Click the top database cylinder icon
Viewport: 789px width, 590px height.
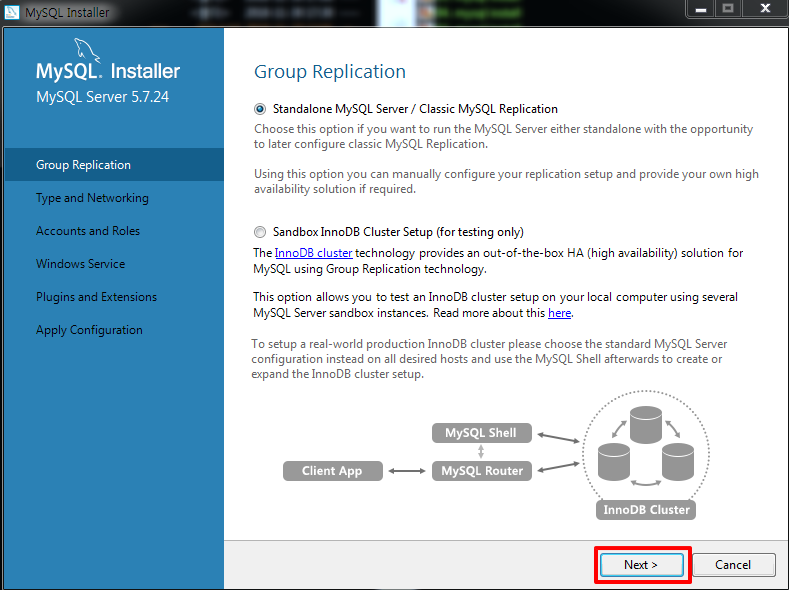pos(646,425)
